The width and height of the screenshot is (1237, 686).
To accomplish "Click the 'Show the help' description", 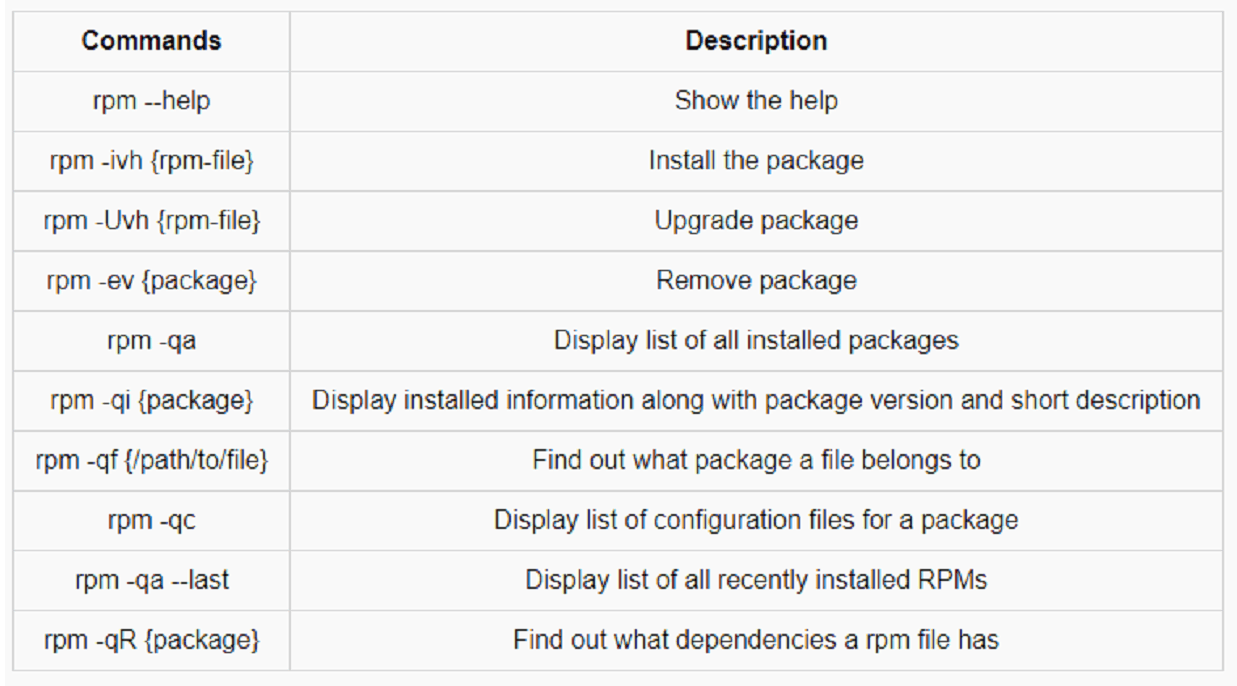I will (x=756, y=101).
